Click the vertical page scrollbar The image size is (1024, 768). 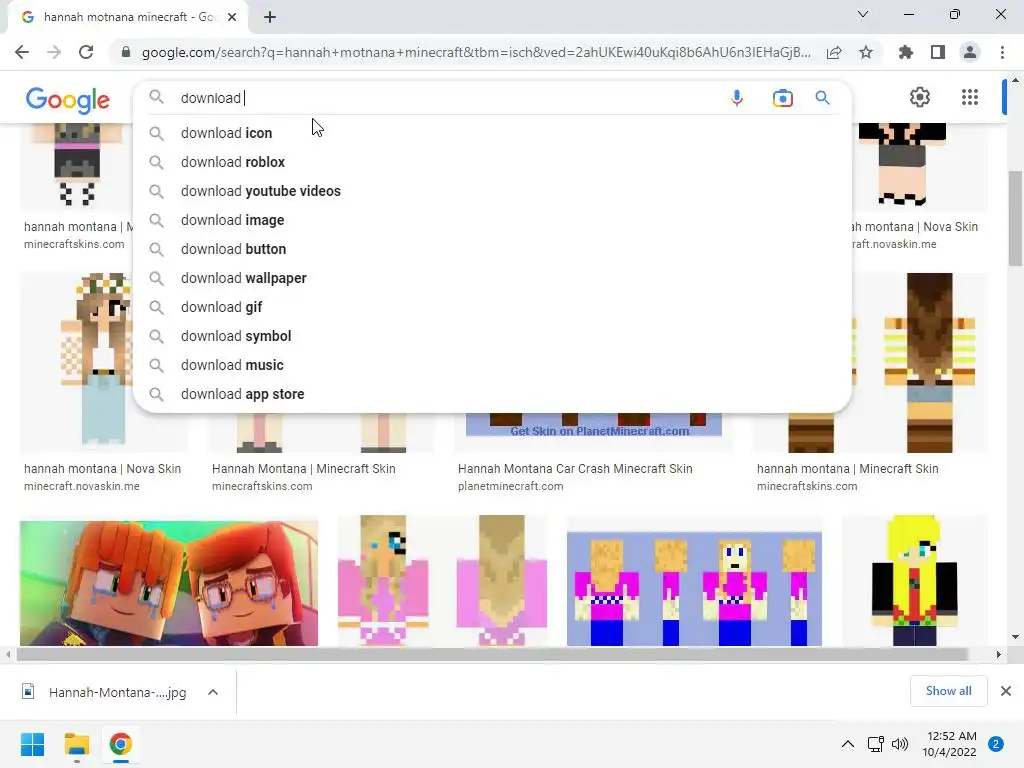point(1015,219)
